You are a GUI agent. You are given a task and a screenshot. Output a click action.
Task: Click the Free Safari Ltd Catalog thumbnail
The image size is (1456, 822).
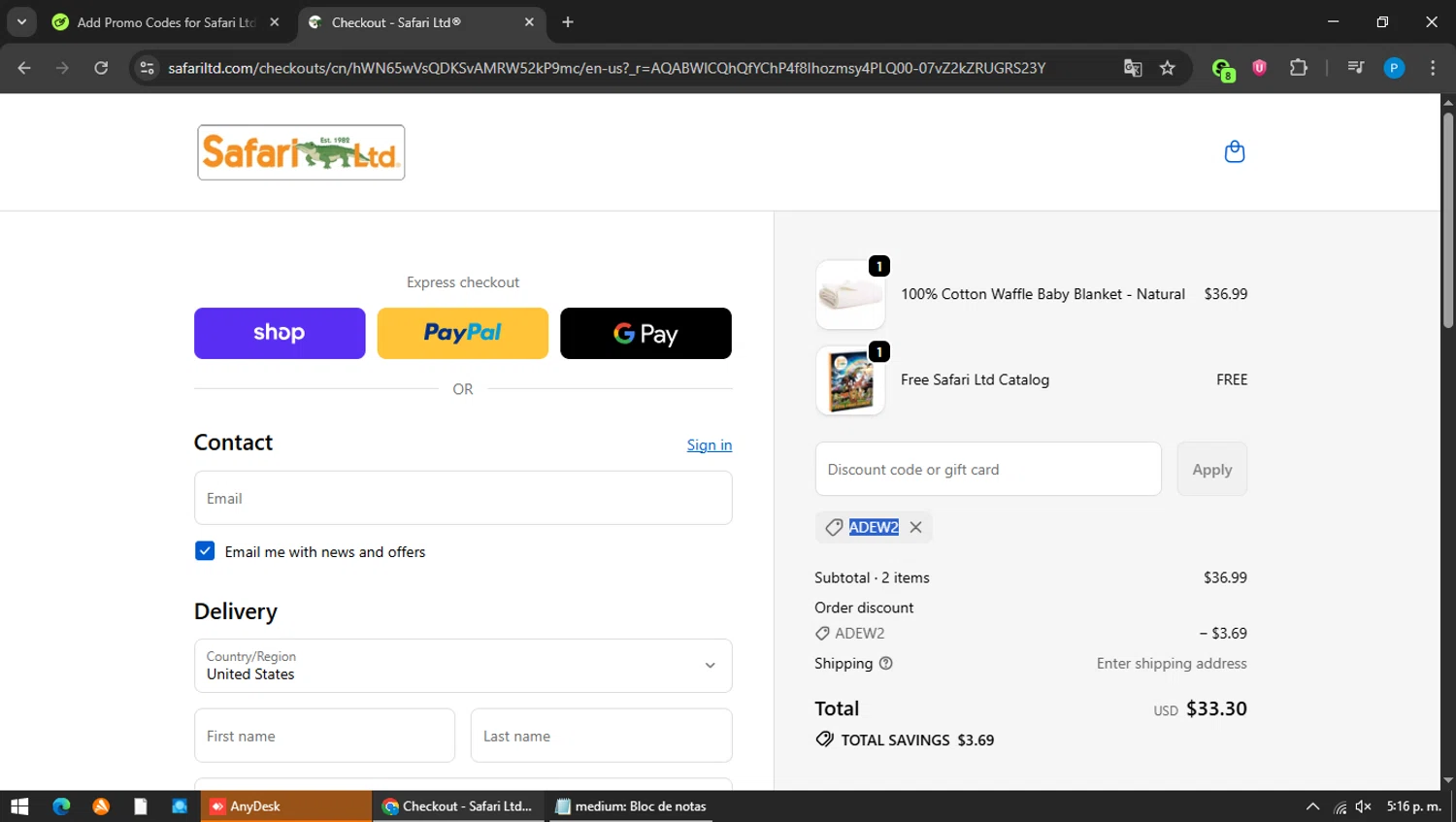pyautogui.click(x=850, y=380)
